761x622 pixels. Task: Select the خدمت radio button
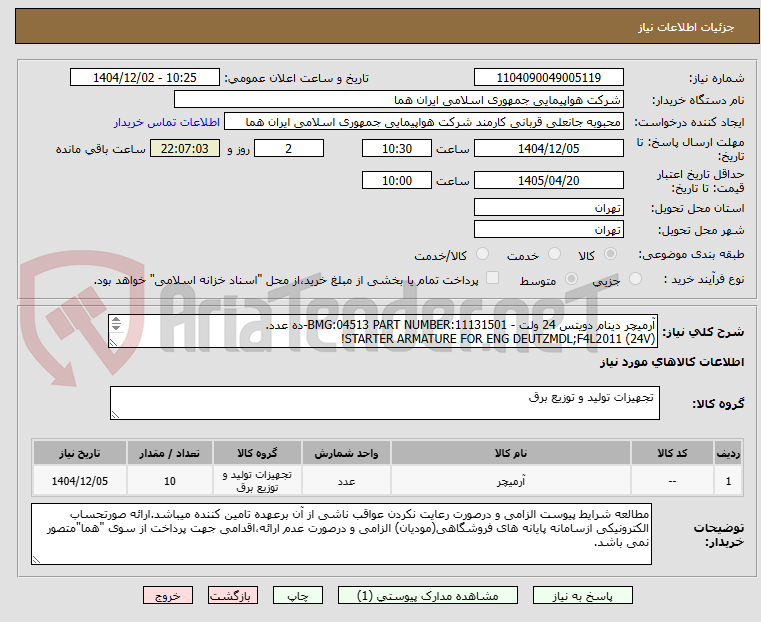[x=554, y=254]
